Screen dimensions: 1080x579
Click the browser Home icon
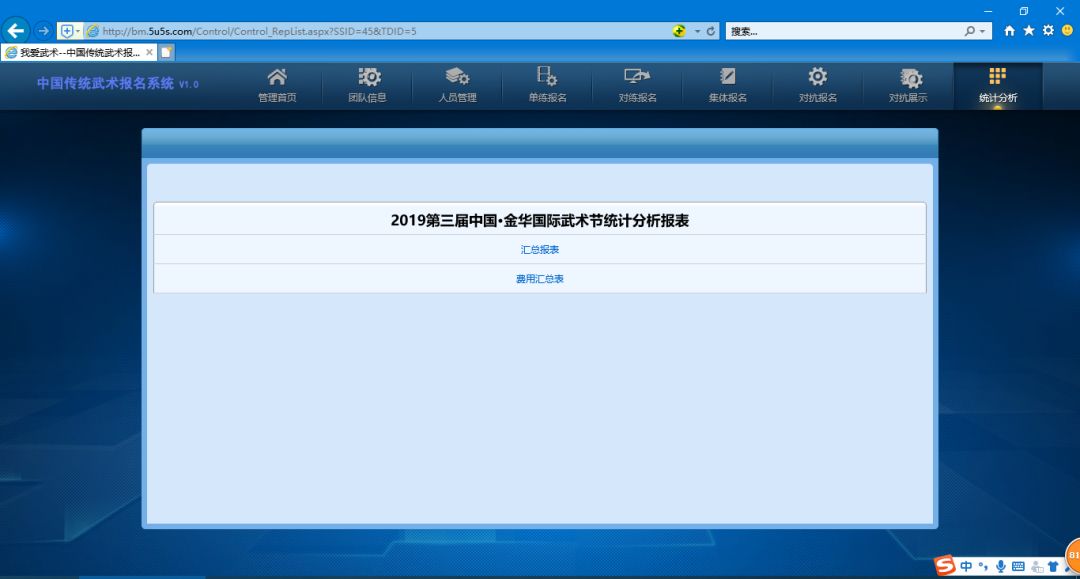[x=1009, y=30]
